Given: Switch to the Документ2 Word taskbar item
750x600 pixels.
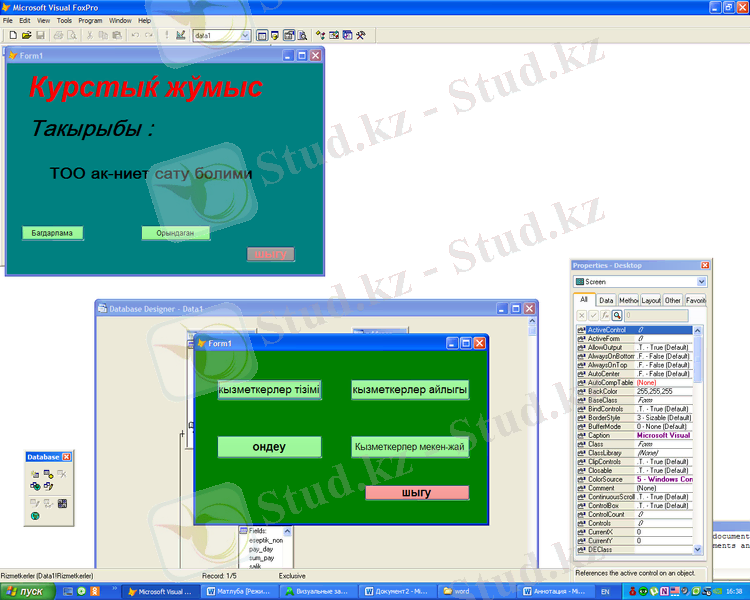Looking at the screenshot, I should (x=396, y=592).
